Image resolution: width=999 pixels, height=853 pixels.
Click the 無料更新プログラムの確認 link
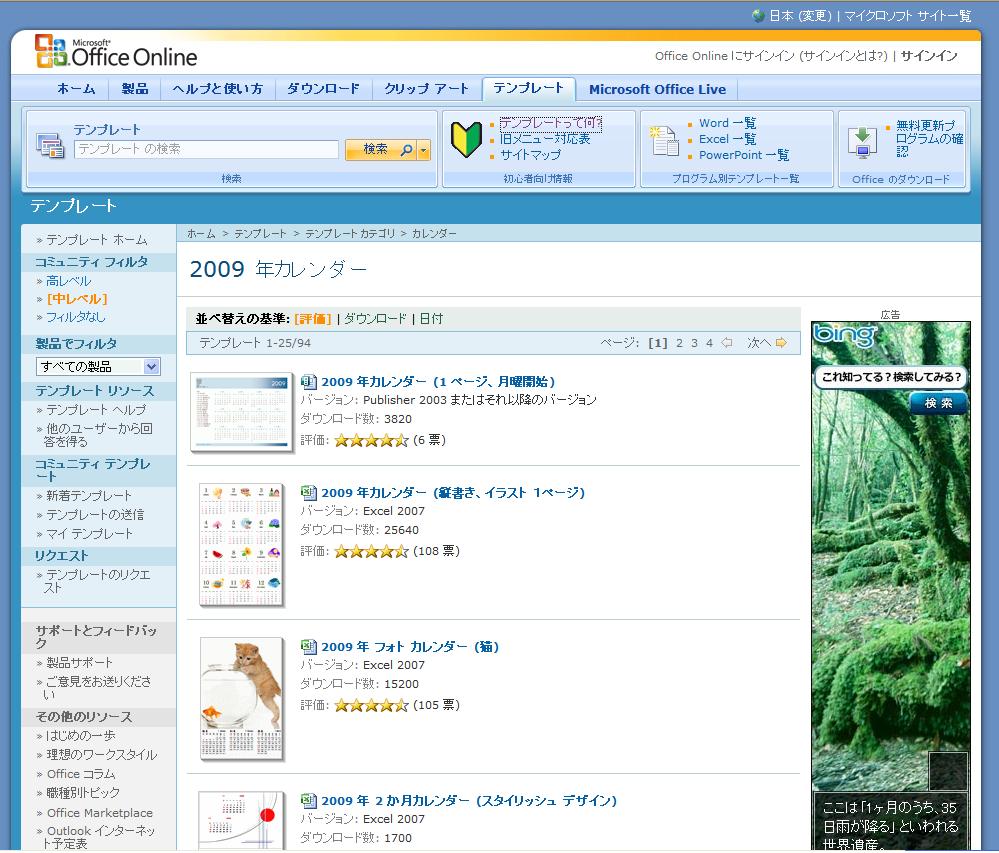pos(930,138)
